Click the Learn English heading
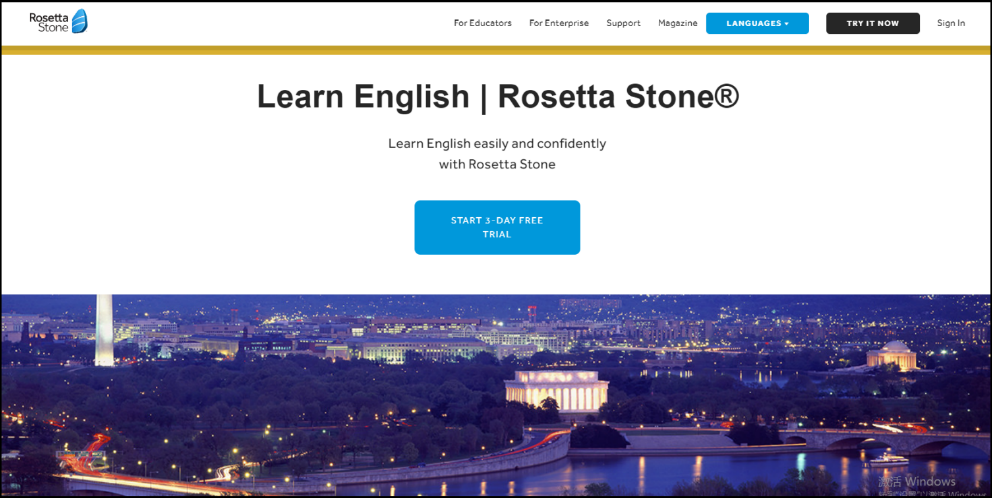The width and height of the screenshot is (992, 498). [497, 97]
